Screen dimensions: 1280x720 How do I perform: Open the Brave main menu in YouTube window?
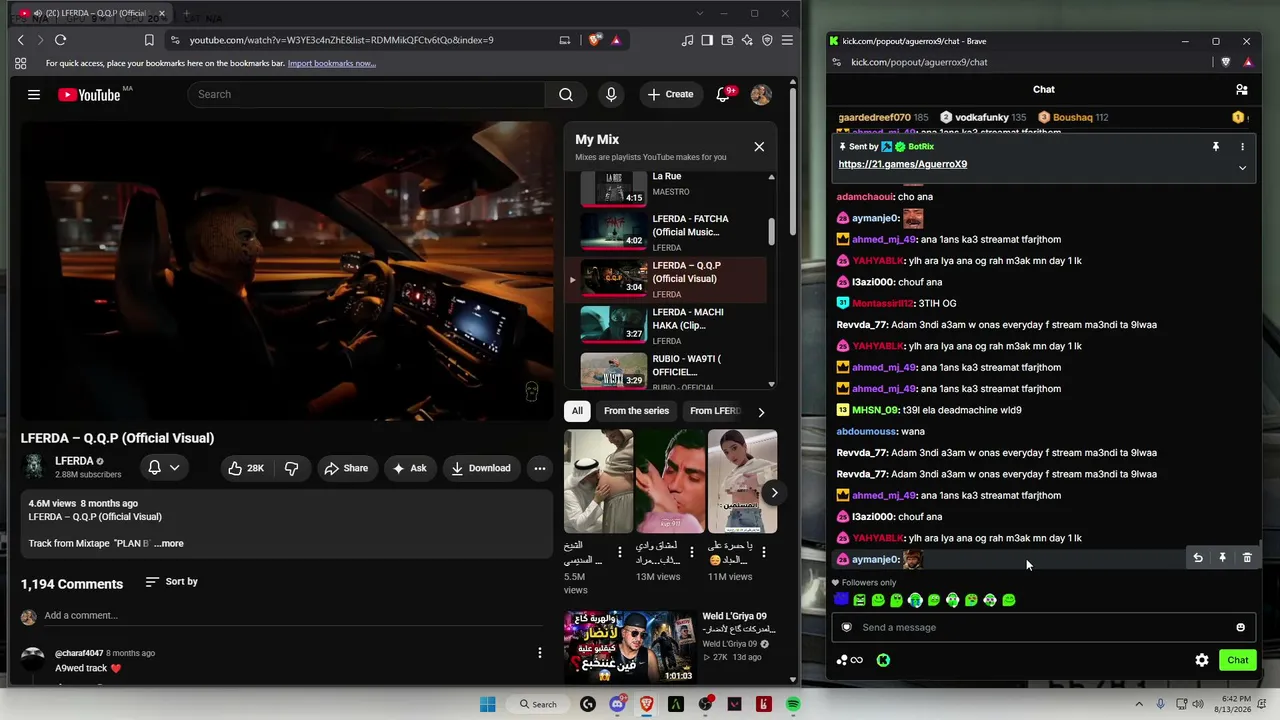[787, 40]
